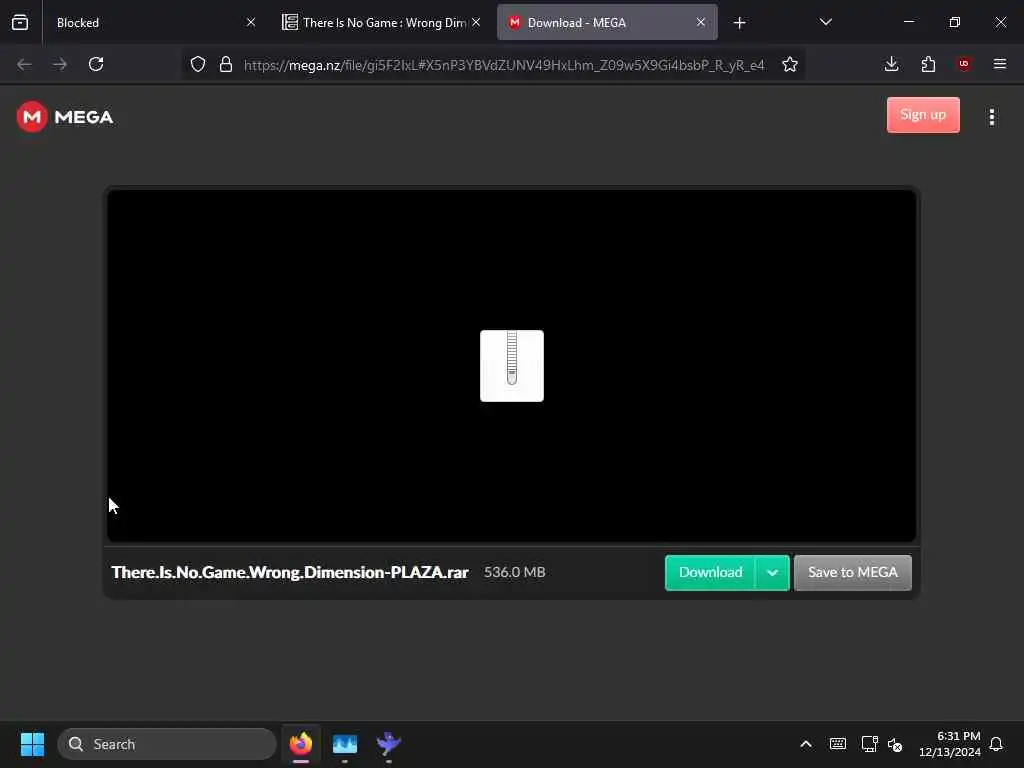Open the blue monitor taskbar app
The width and height of the screenshot is (1024, 768).
[x=345, y=744]
